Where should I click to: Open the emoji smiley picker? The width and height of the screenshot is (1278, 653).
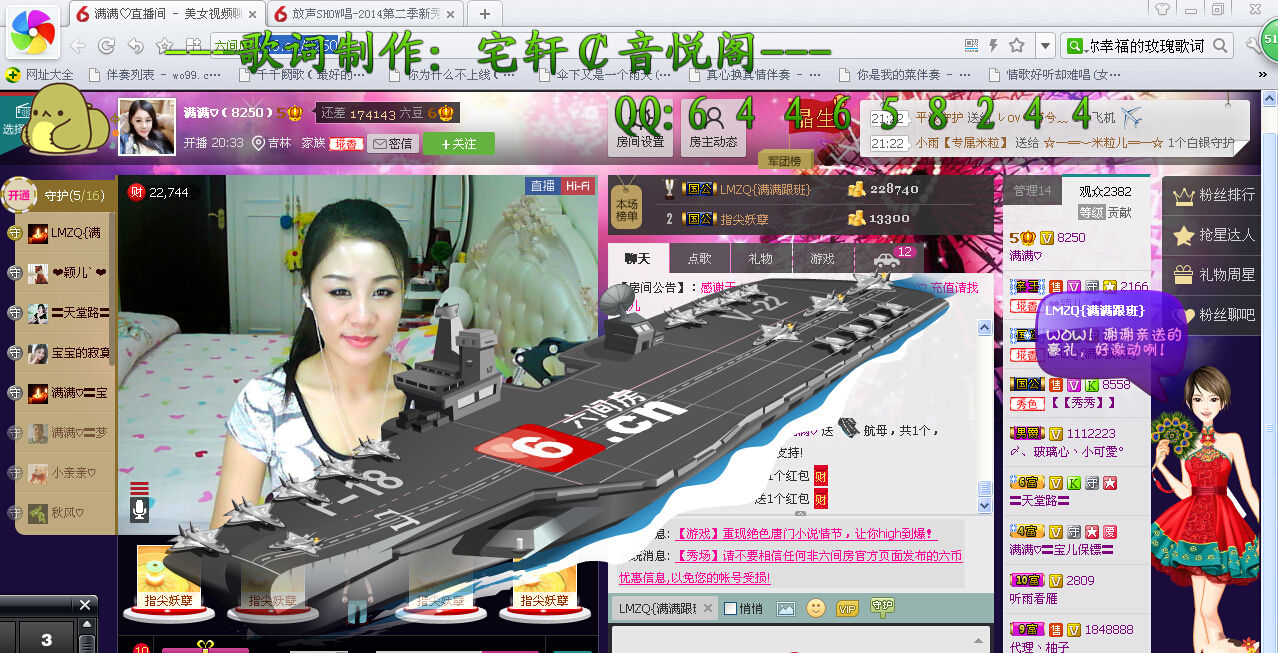pyautogui.click(x=816, y=608)
